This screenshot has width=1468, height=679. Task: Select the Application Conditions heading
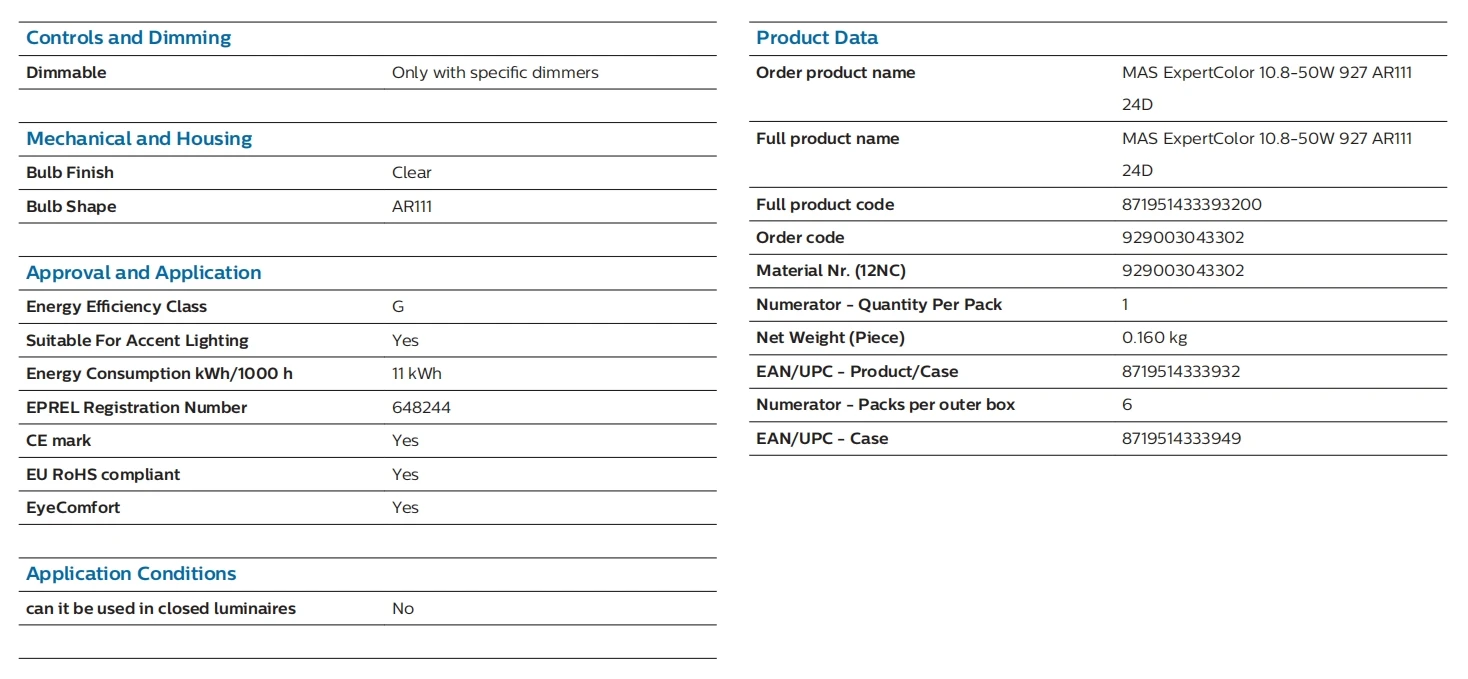pyautogui.click(x=131, y=574)
